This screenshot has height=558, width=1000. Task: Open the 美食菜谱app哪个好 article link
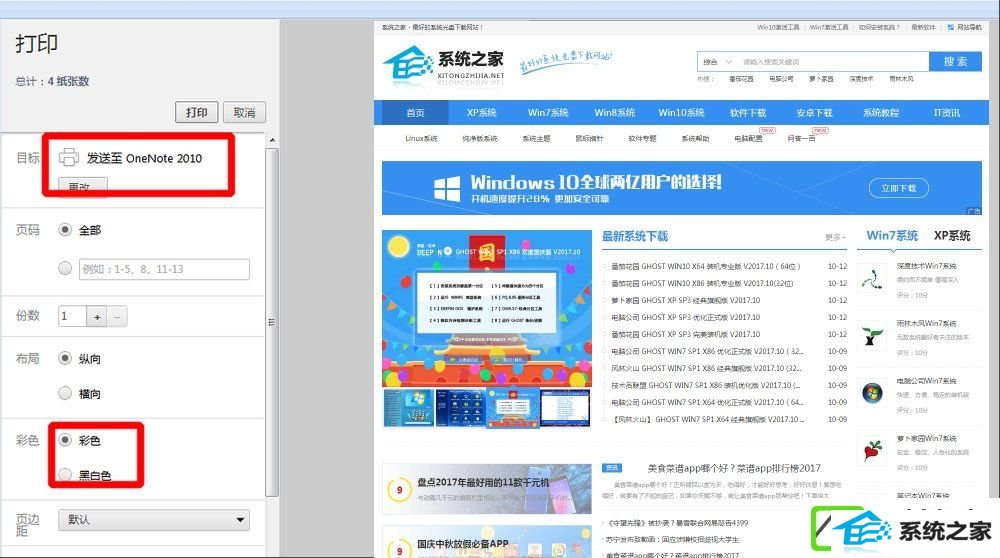pyautogui.click(x=734, y=468)
